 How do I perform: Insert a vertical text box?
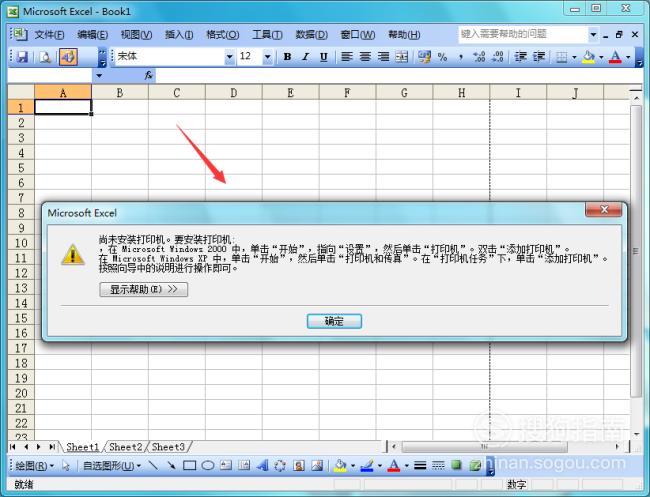point(244,466)
